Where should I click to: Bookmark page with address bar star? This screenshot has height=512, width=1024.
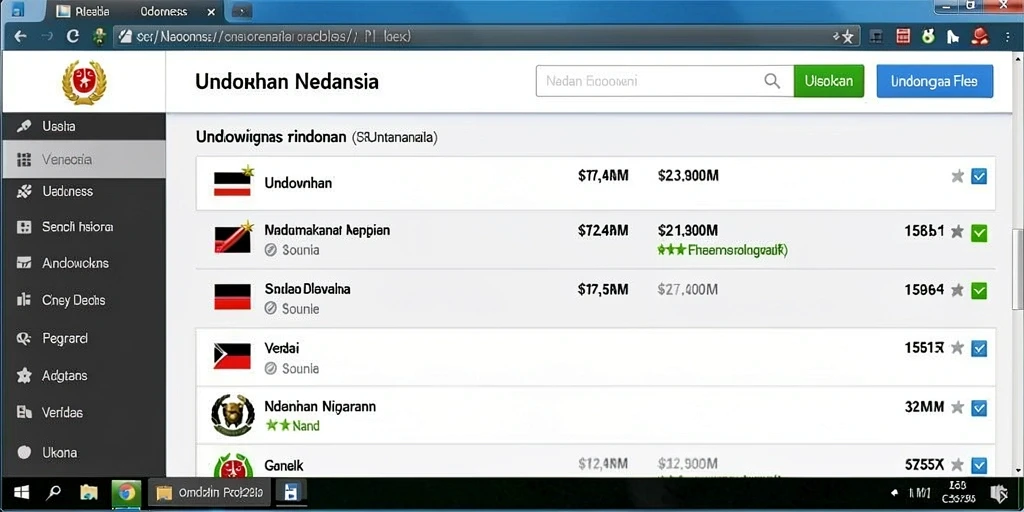[x=846, y=37]
